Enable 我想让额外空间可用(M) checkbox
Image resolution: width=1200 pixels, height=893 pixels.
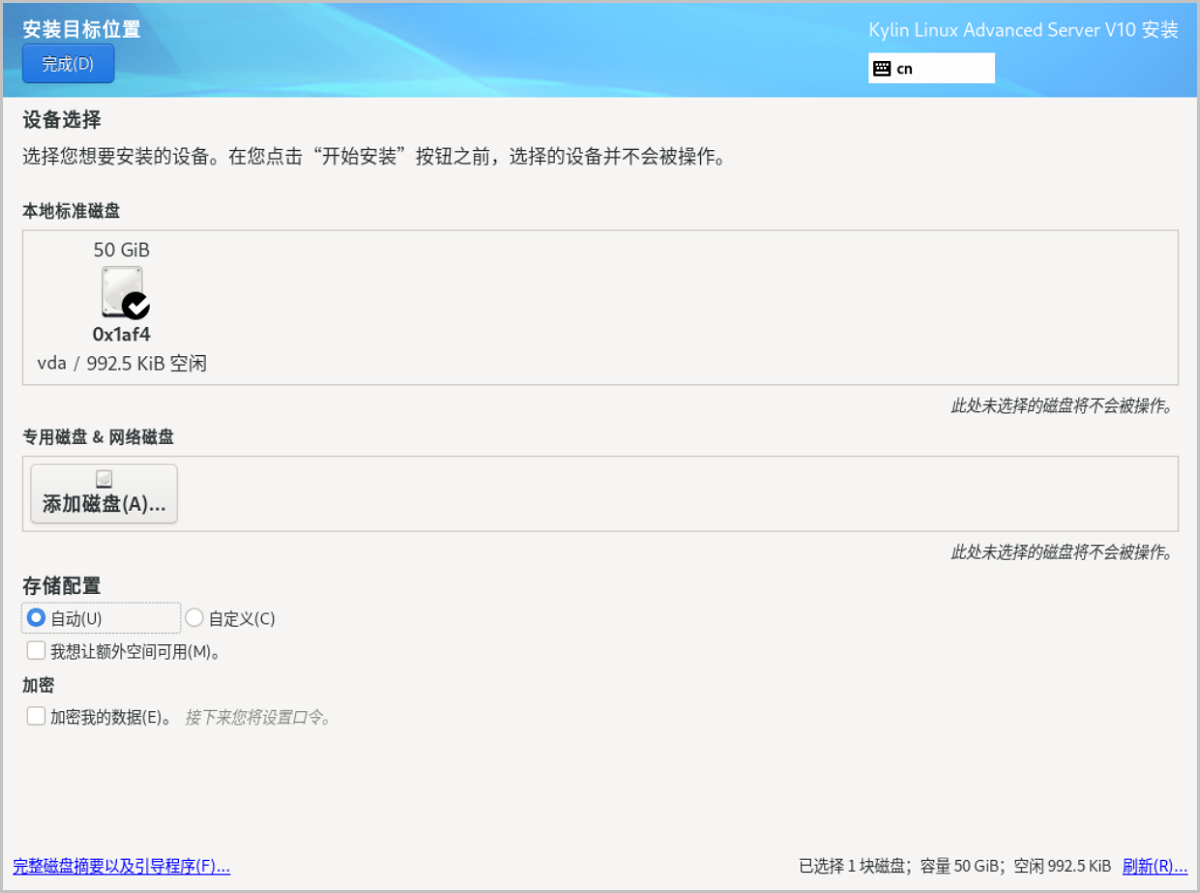(x=36, y=651)
